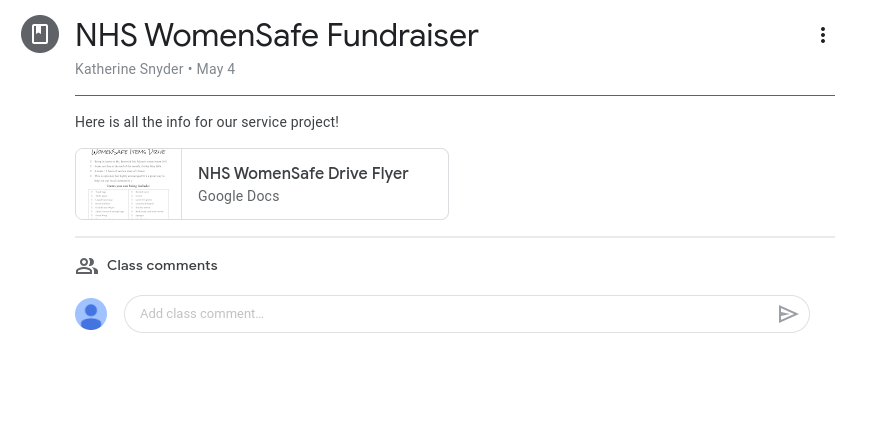The width and height of the screenshot is (876, 433).
Task: Click the divider above Class comments
Action: pyautogui.click(x=454, y=237)
